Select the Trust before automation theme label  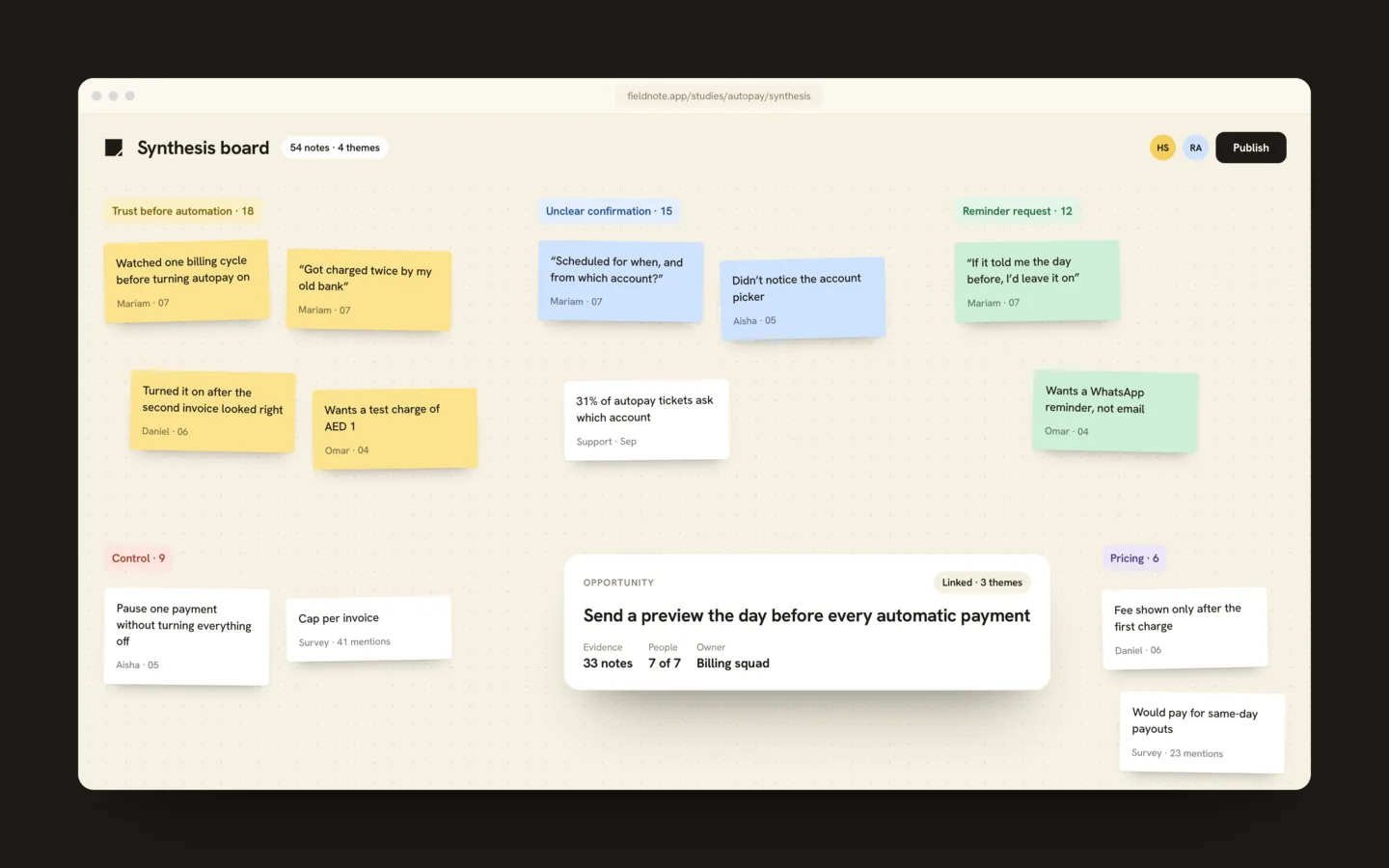click(182, 211)
